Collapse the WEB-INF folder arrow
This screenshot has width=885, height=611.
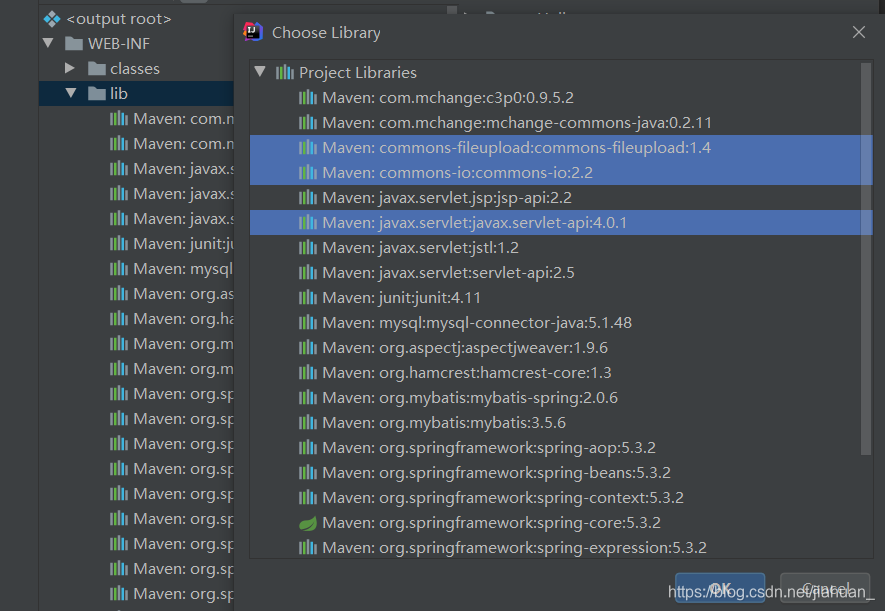pyautogui.click(x=49, y=43)
